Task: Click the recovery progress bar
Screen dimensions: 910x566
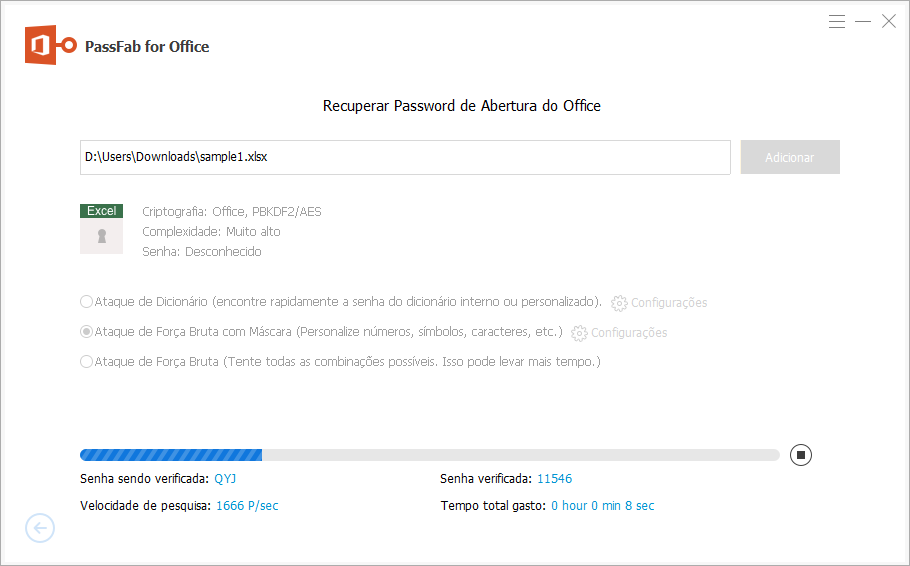Action: (x=429, y=455)
